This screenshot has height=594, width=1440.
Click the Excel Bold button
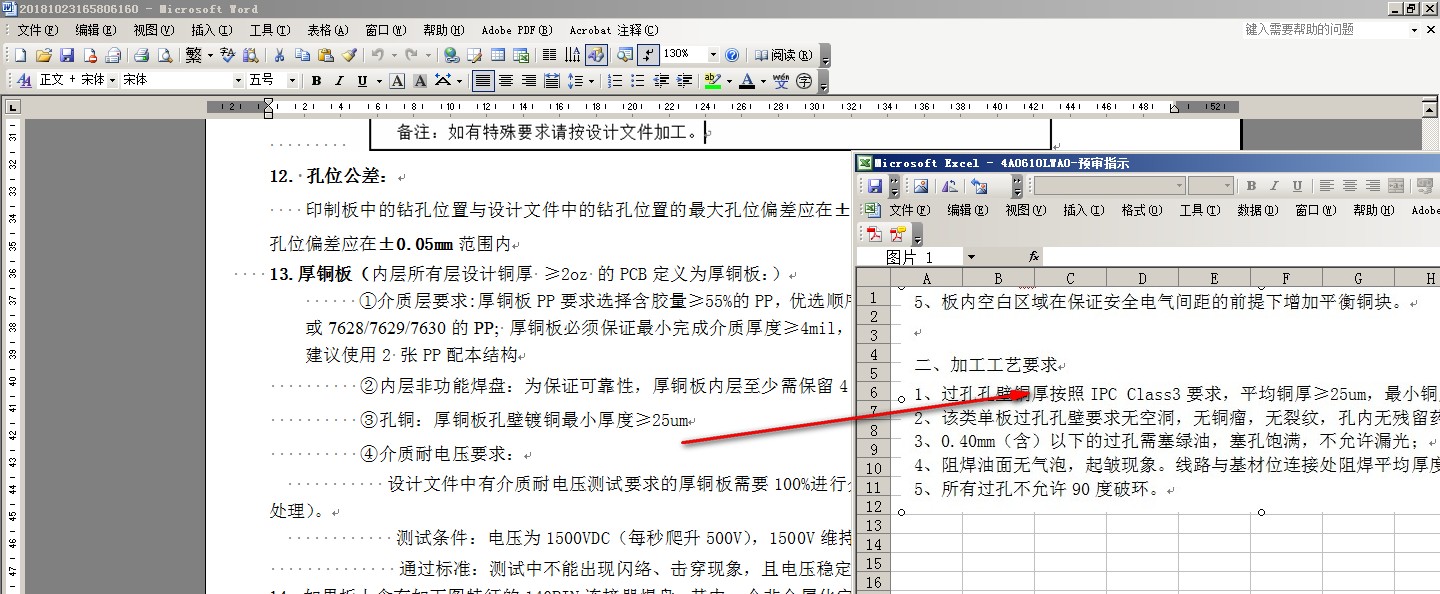(x=1251, y=186)
